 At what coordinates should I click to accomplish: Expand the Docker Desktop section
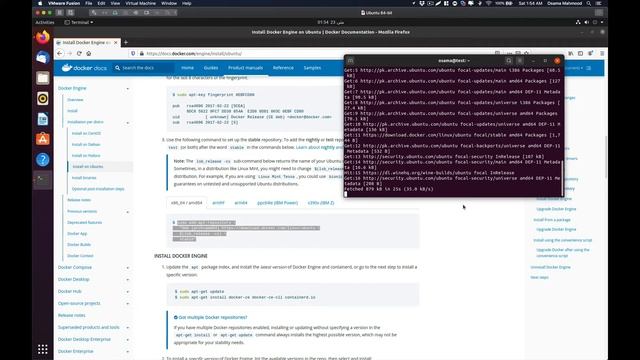(x=127, y=280)
